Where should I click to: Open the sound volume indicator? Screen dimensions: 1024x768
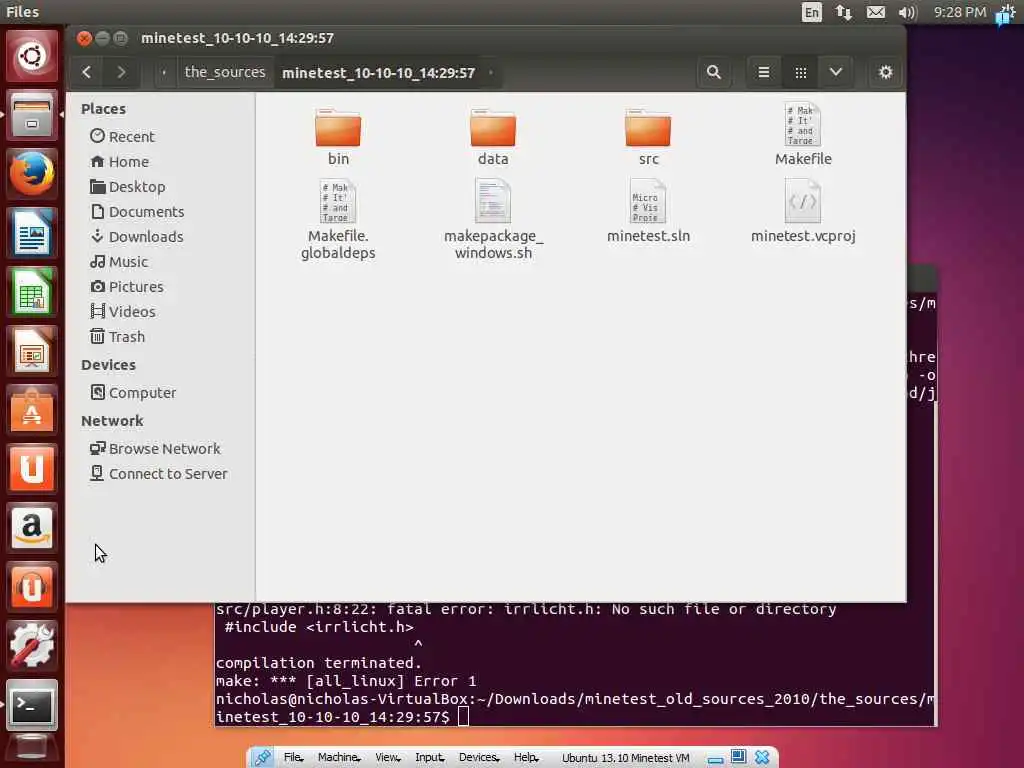pyautogui.click(x=908, y=12)
